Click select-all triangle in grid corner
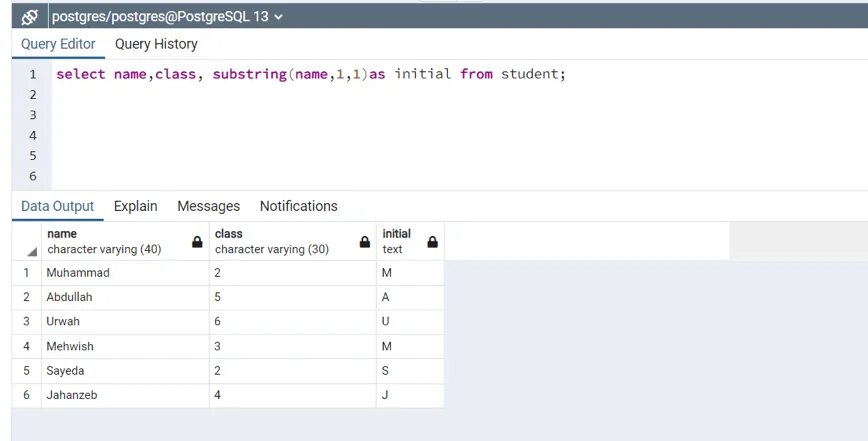The height and width of the screenshot is (441, 868). [32, 252]
